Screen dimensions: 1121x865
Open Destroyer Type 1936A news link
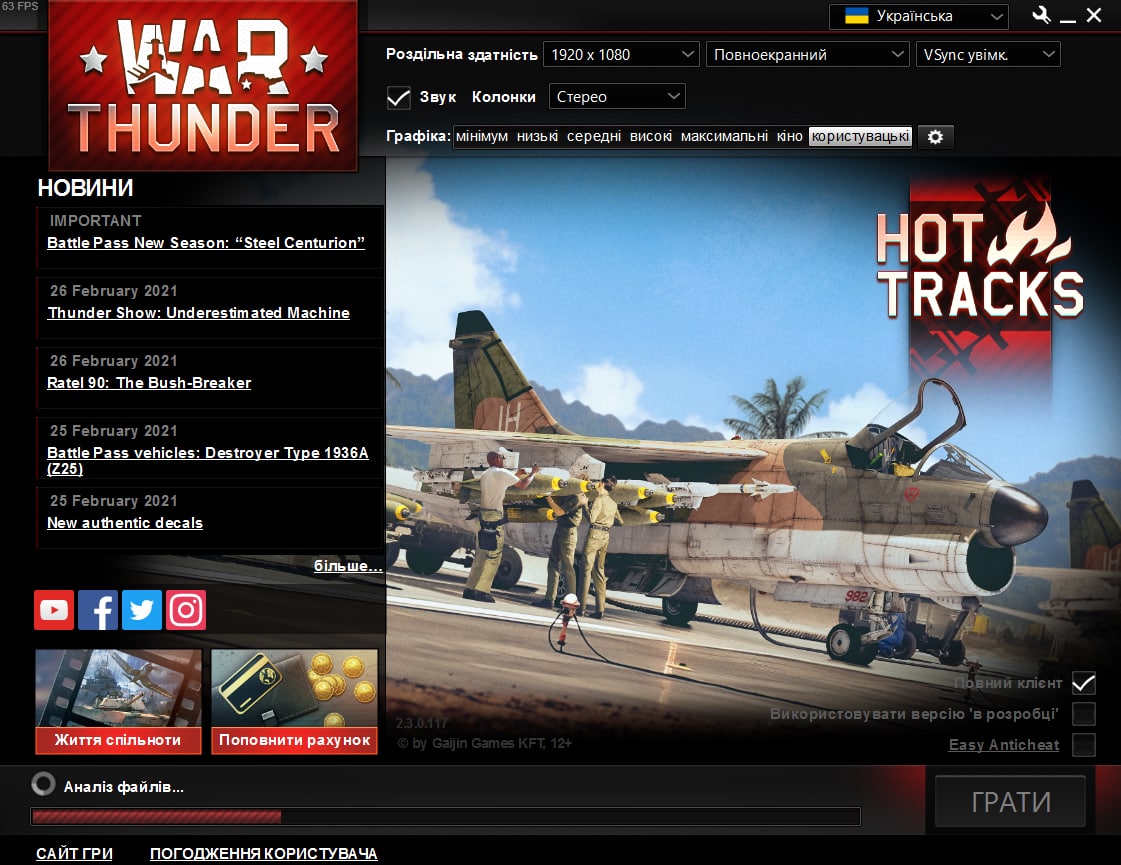click(x=207, y=460)
